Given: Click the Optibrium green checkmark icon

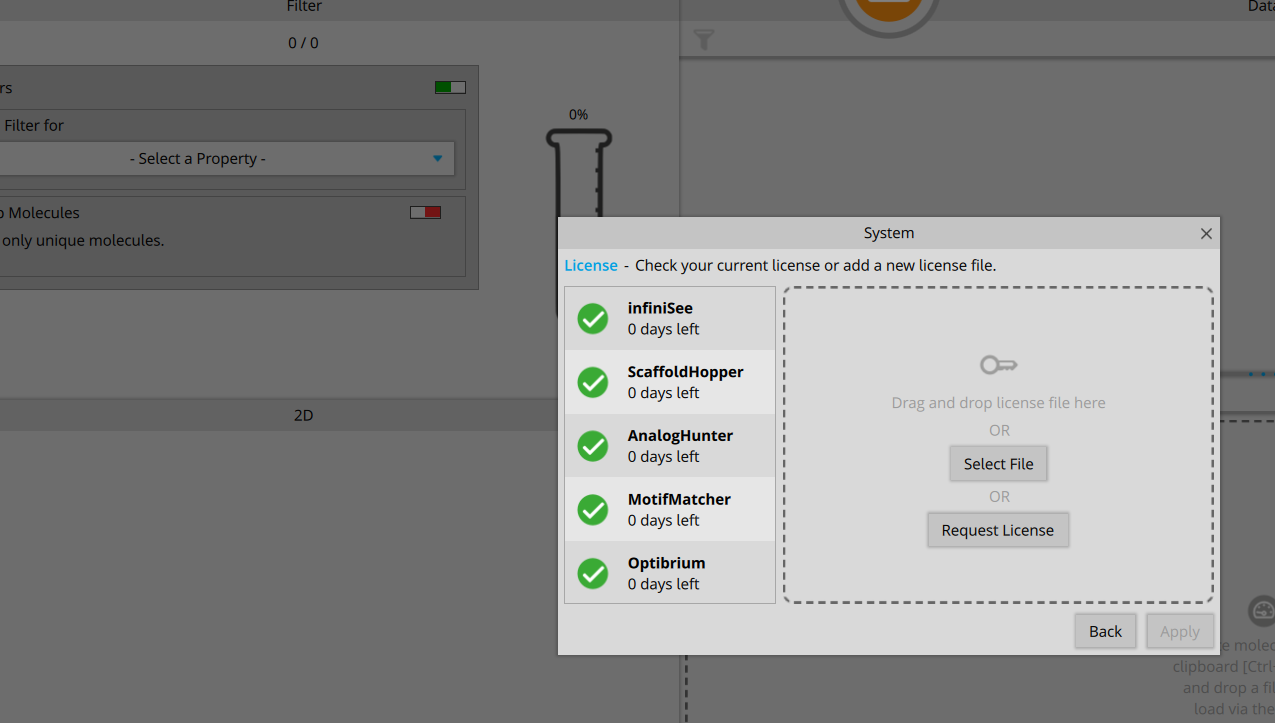Looking at the screenshot, I should pyautogui.click(x=593, y=573).
